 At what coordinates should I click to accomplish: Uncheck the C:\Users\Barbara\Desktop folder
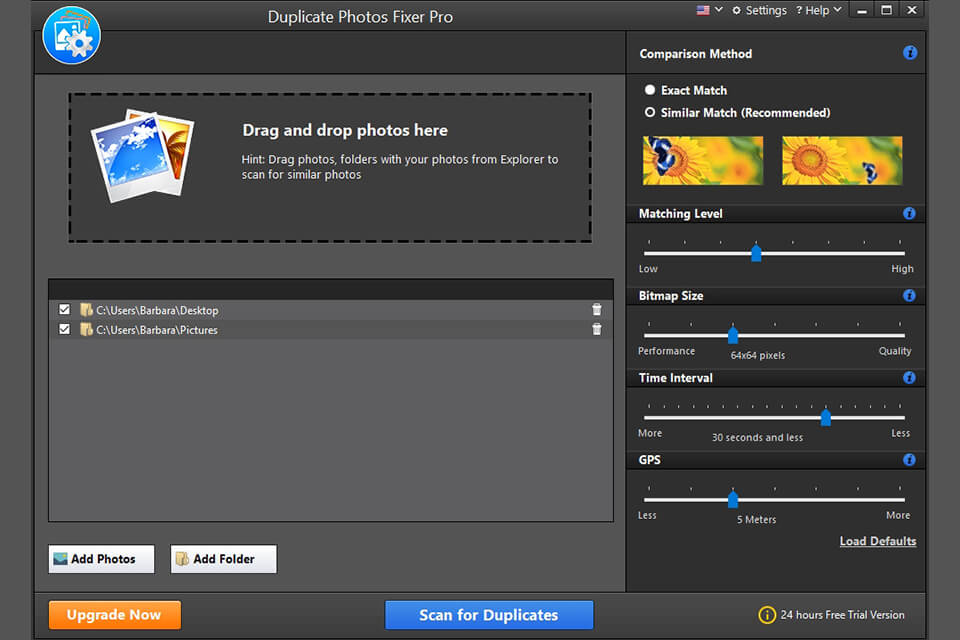point(65,310)
